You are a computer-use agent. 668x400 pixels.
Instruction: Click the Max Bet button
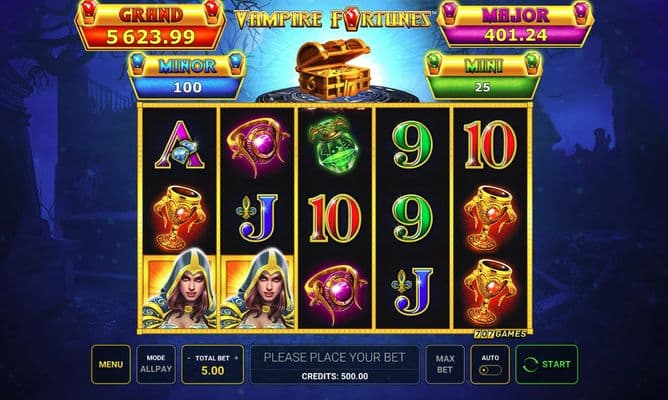[x=445, y=364]
